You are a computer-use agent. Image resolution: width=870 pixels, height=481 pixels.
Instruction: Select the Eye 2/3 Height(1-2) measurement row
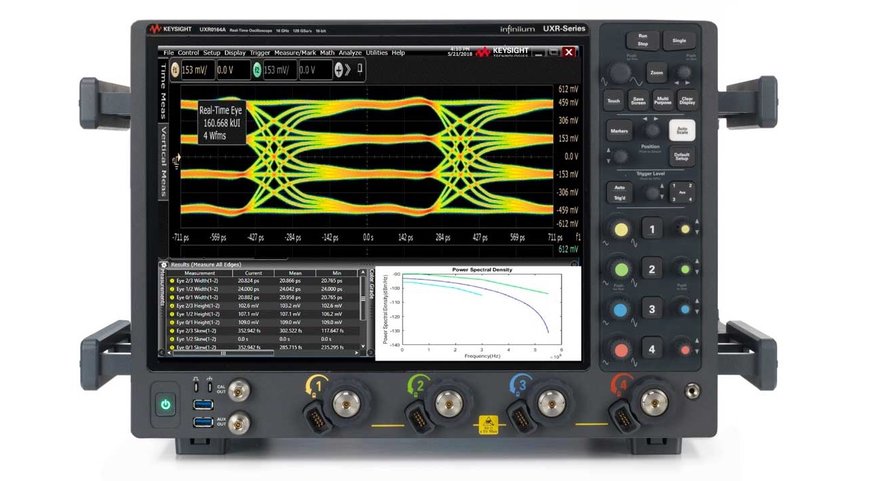tap(266, 306)
